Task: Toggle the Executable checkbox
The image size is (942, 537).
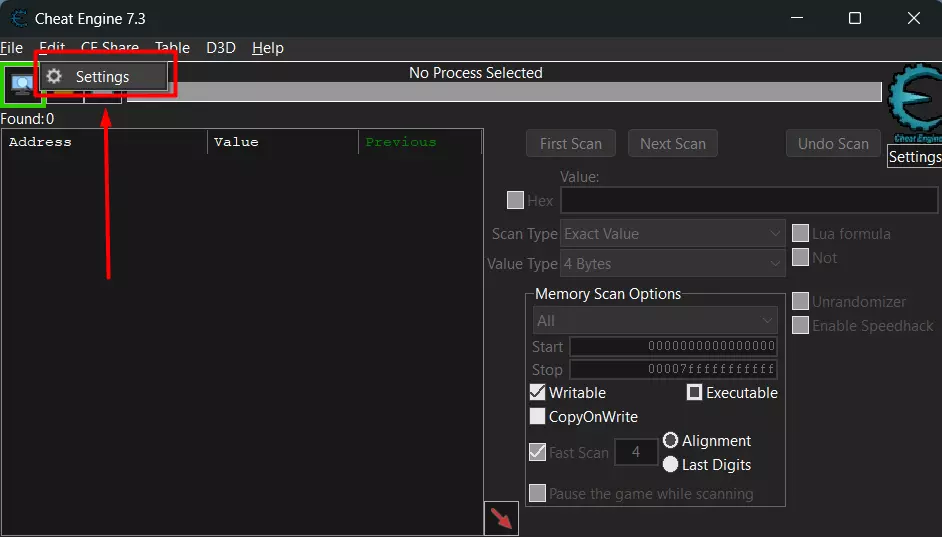Action: click(x=694, y=392)
